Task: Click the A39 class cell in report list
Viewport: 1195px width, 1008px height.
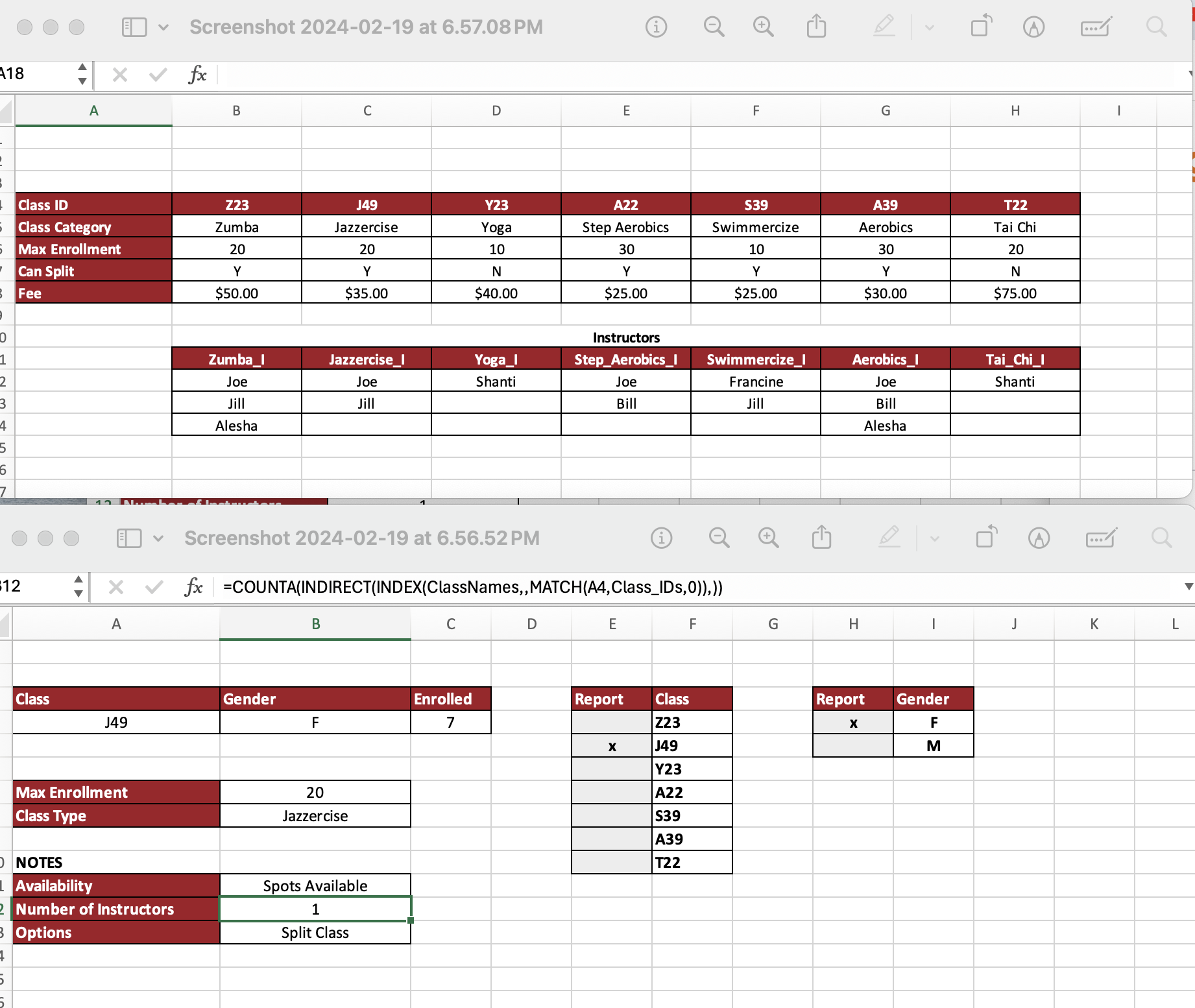Action: [x=692, y=839]
